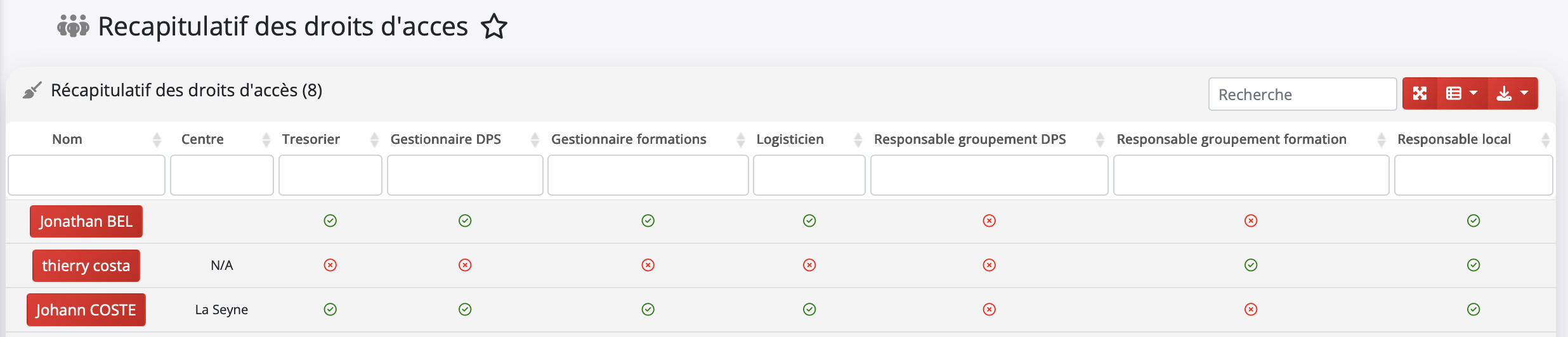This screenshot has width=1568, height=337.
Task: Click the group icon in the page header
Action: point(73,27)
